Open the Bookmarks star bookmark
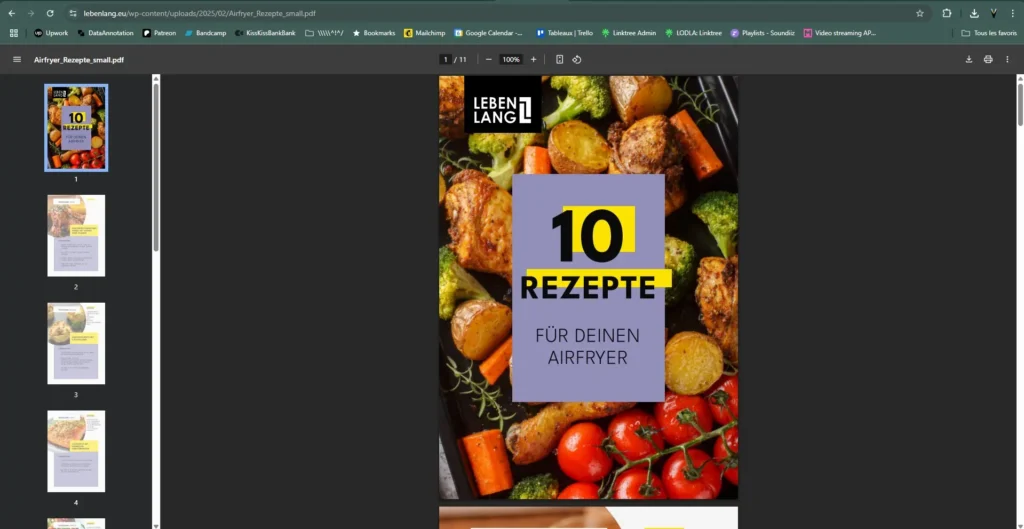Viewport: 1024px width, 529px height. [374, 33]
